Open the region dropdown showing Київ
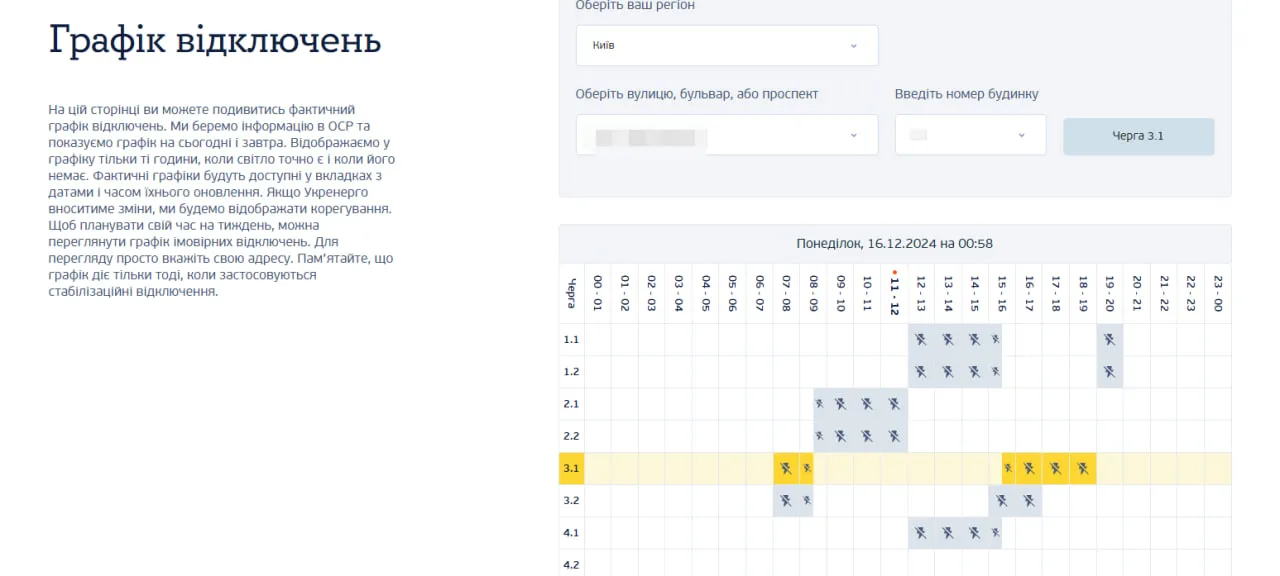 pyautogui.click(x=727, y=46)
